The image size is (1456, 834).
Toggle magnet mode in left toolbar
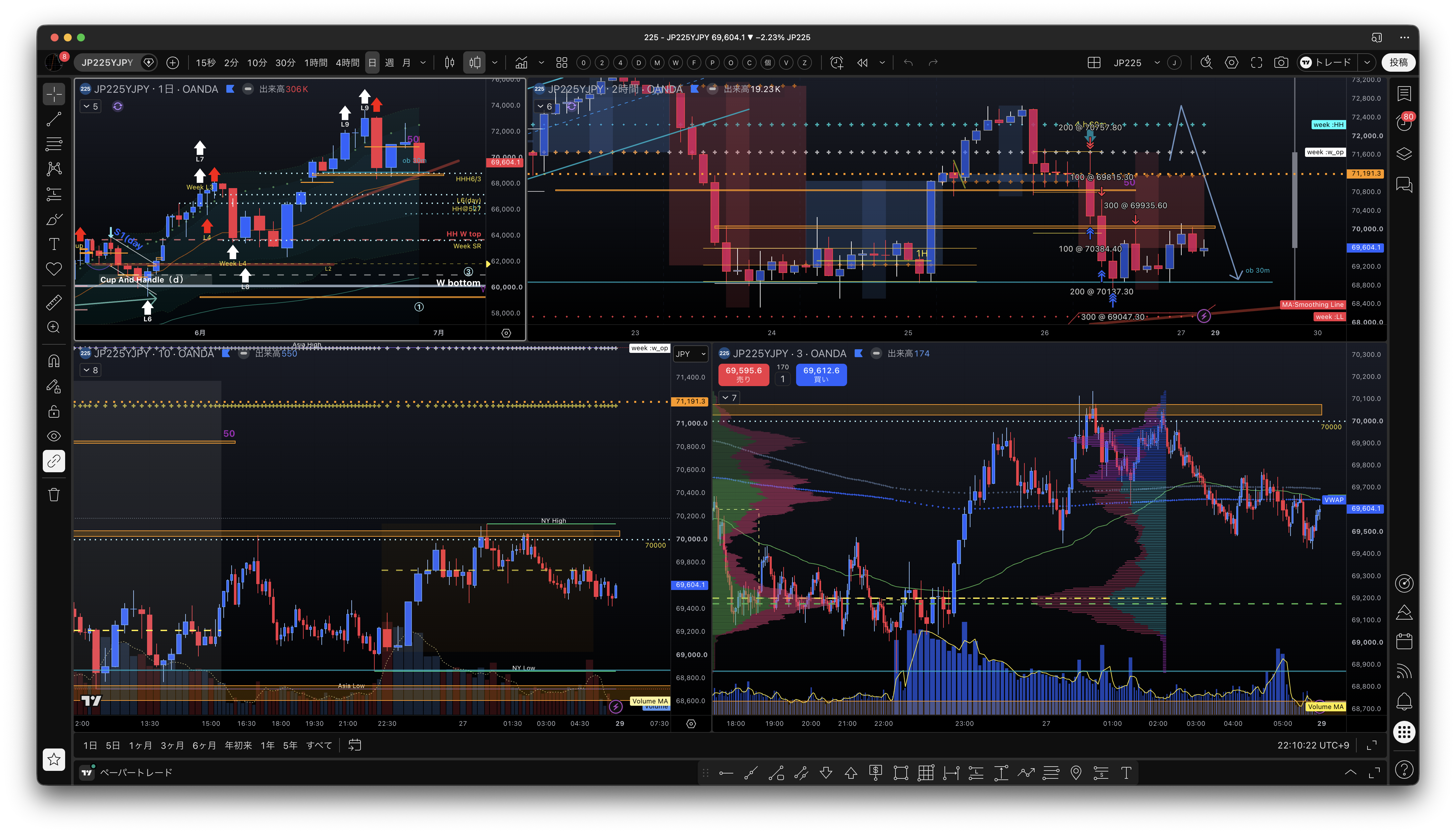click(x=54, y=361)
